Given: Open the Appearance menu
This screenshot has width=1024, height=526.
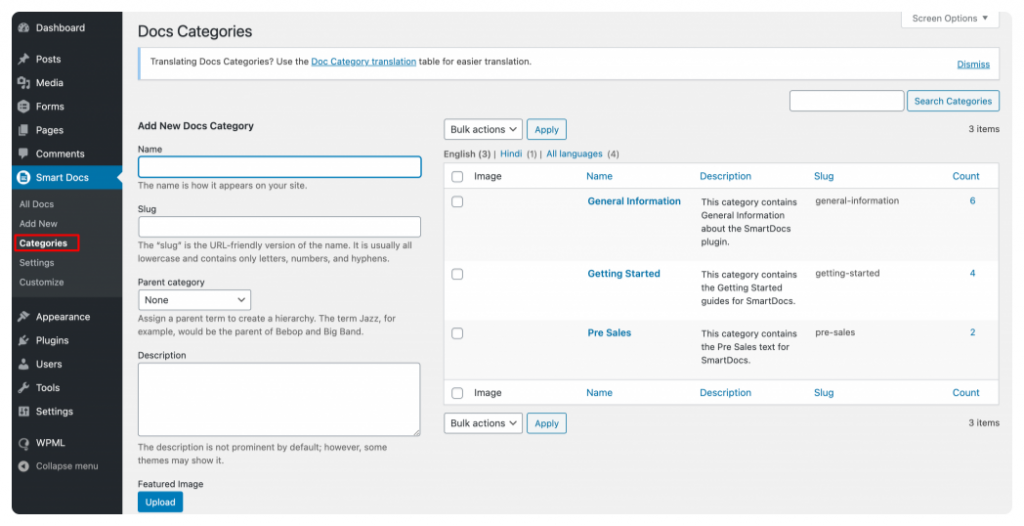Looking at the screenshot, I should (x=63, y=316).
